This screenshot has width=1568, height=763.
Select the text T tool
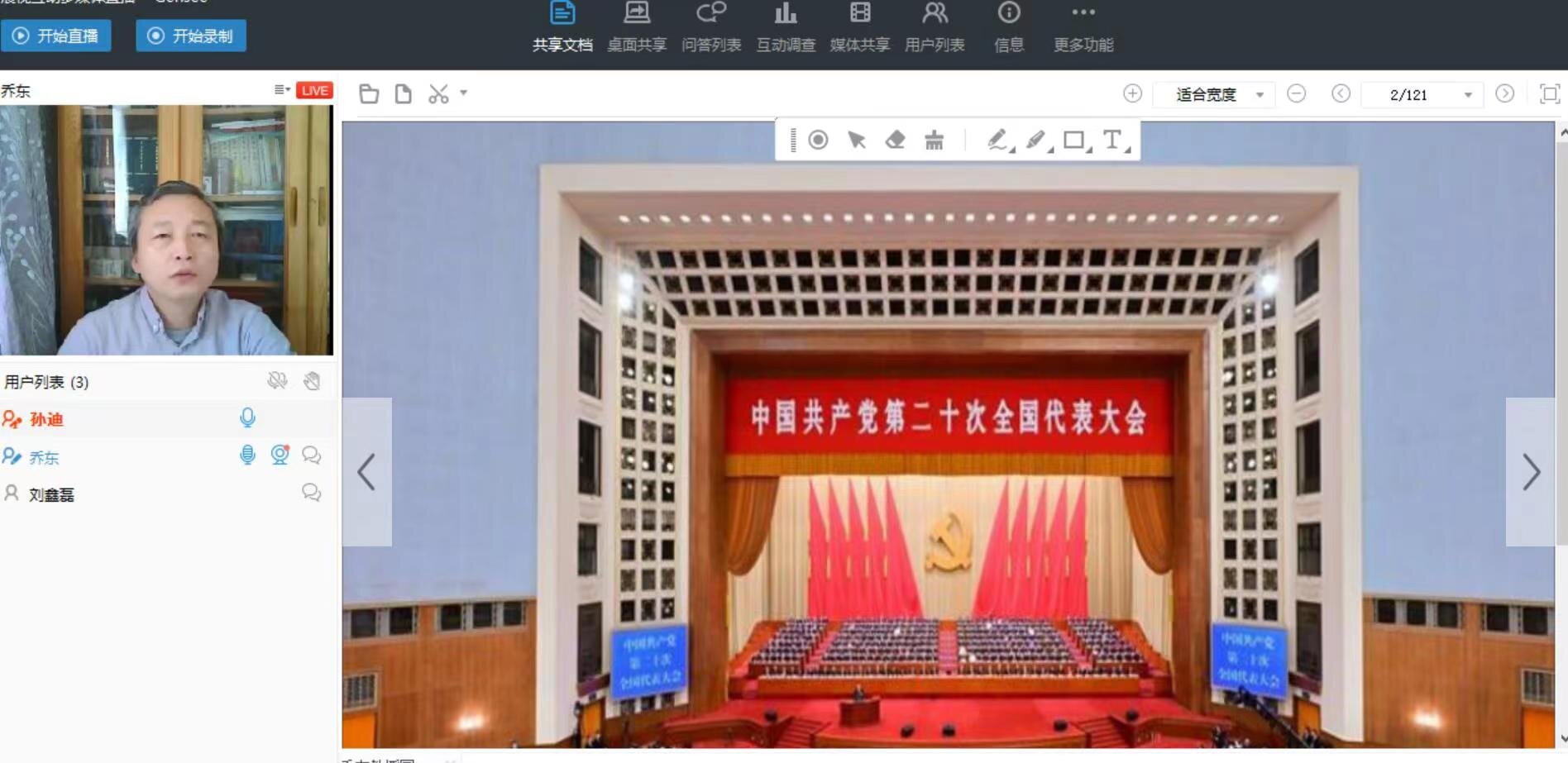pos(1116,140)
